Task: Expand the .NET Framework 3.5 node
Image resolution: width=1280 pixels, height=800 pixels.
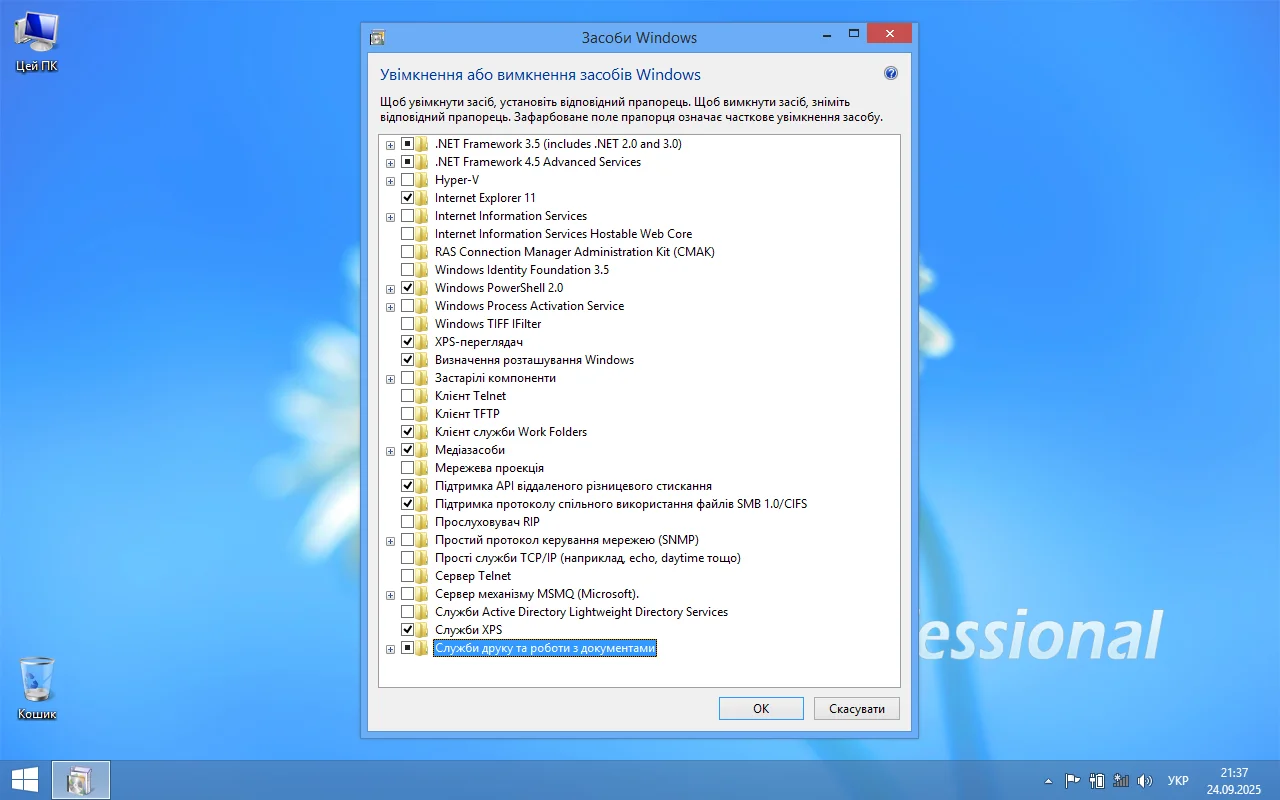Action: coord(390,145)
